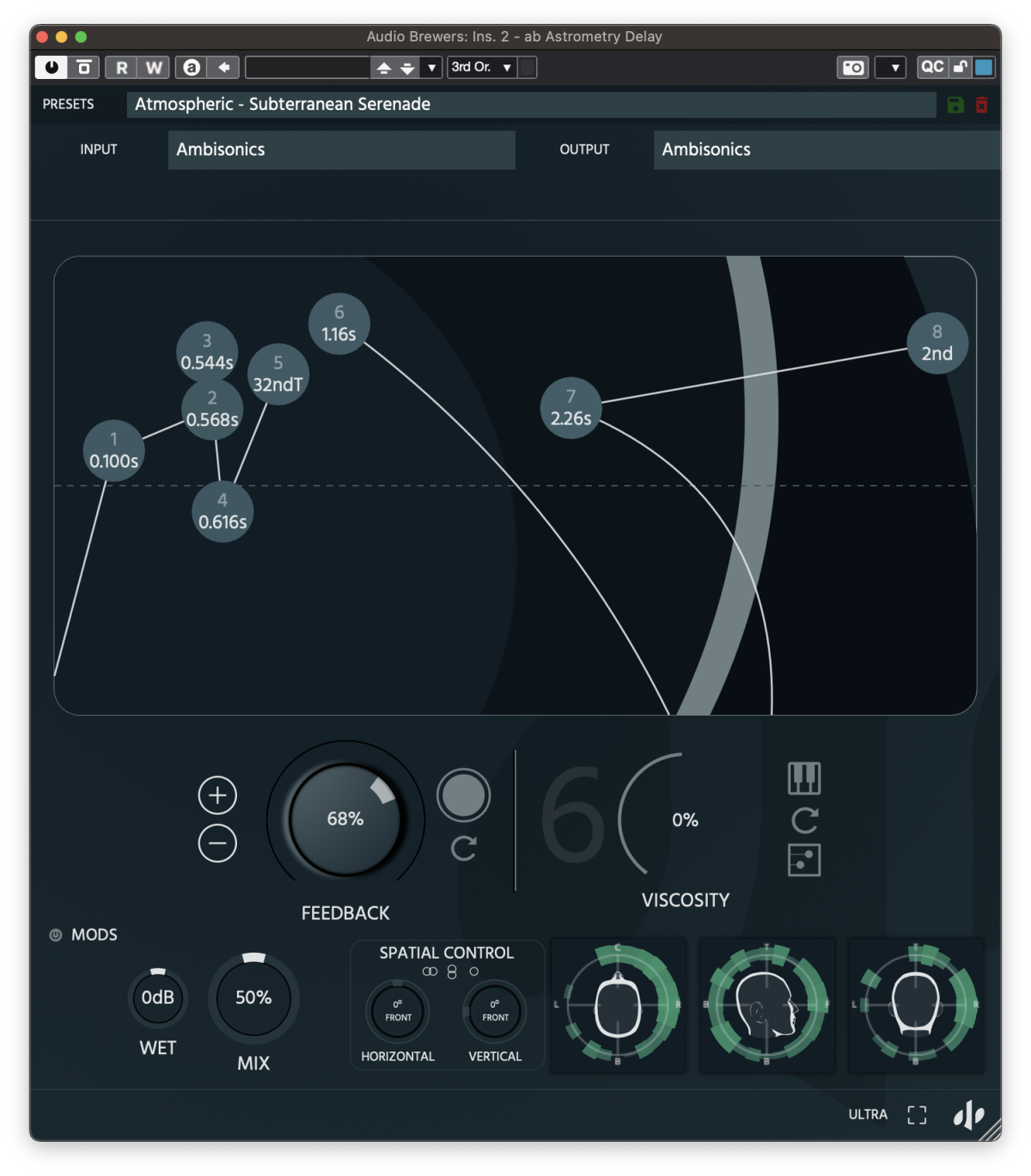1031x1176 pixels.
Task: Click the A/B setting switch icon
Action: coord(192,67)
